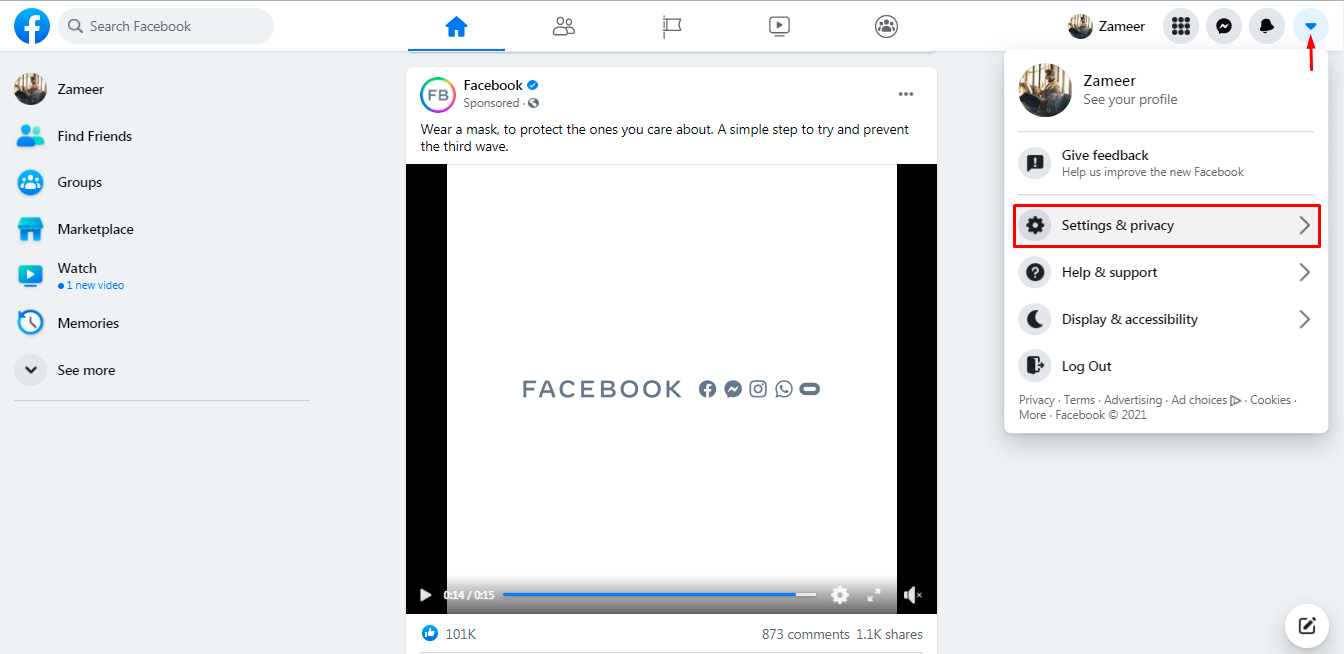Open the Terms footer link
This screenshot has width=1344, height=654.
point(1079,400)
